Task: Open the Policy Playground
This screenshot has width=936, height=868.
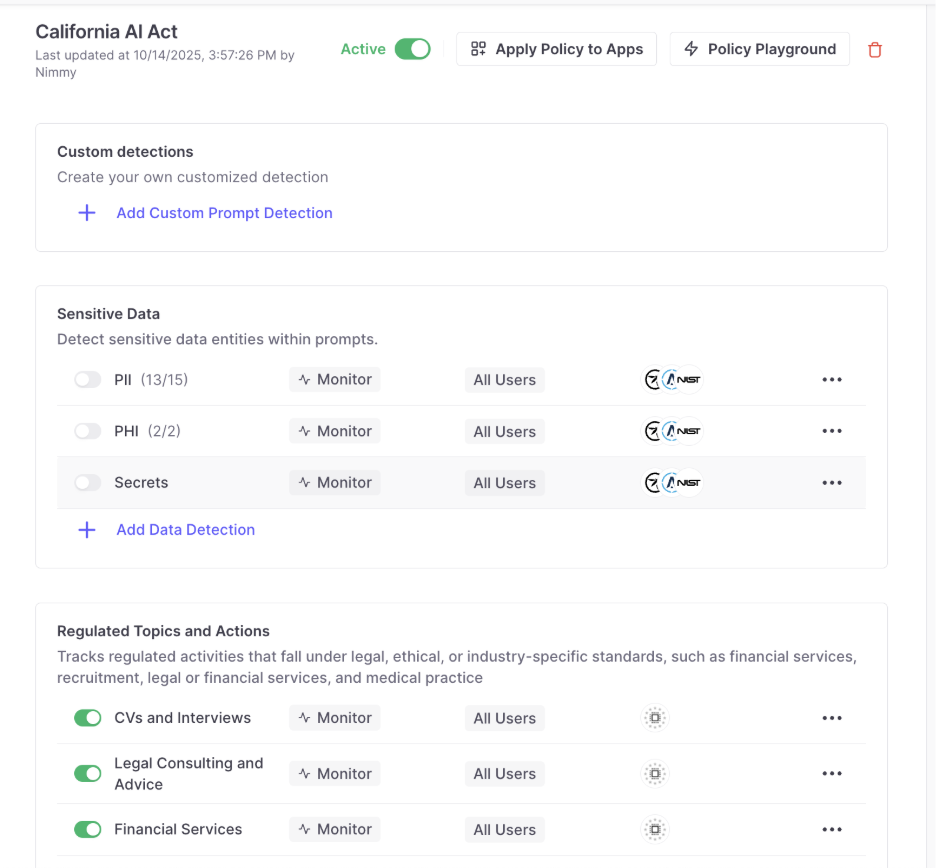Action: tap(760, 49)
